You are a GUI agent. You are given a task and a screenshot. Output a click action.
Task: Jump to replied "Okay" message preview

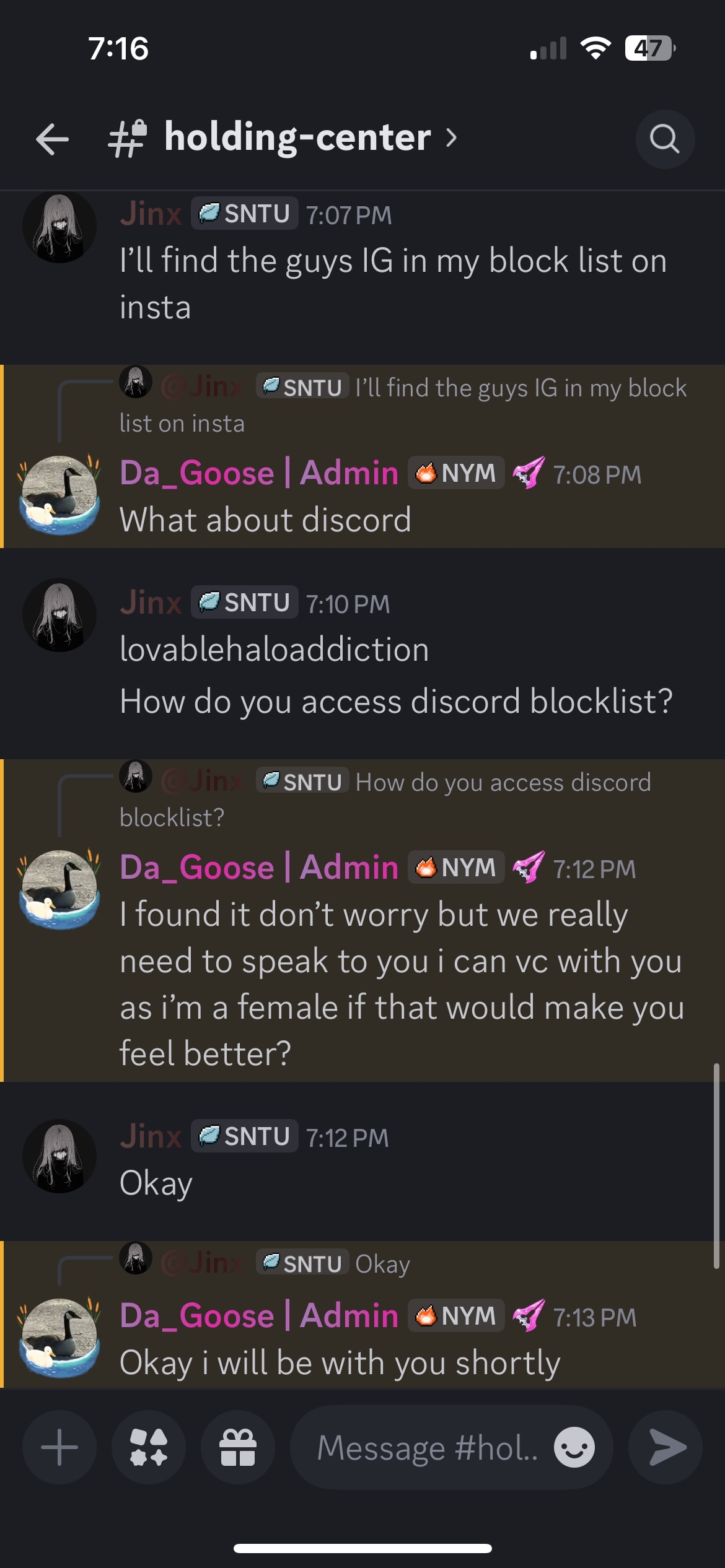[x=382, y=1264]
